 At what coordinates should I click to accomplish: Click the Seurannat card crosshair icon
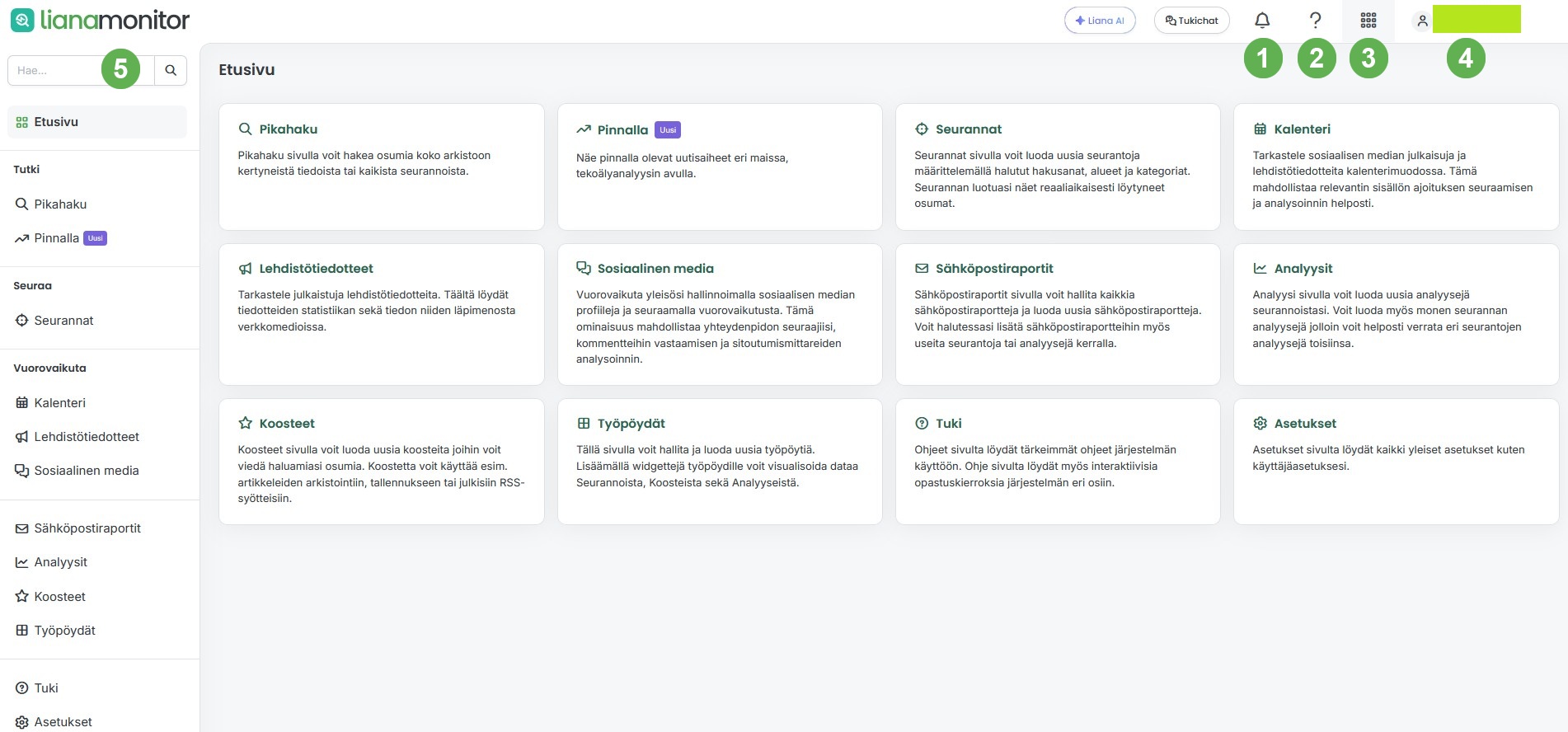click(x=922, y=129)
